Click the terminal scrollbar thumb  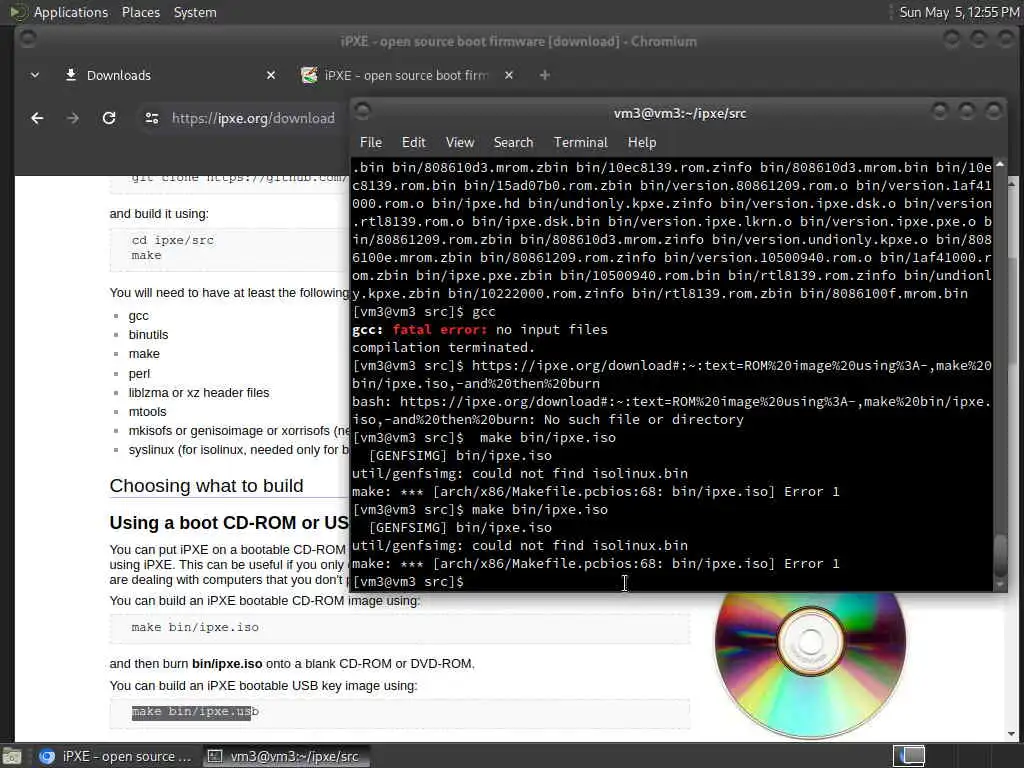click(1000, 555)
